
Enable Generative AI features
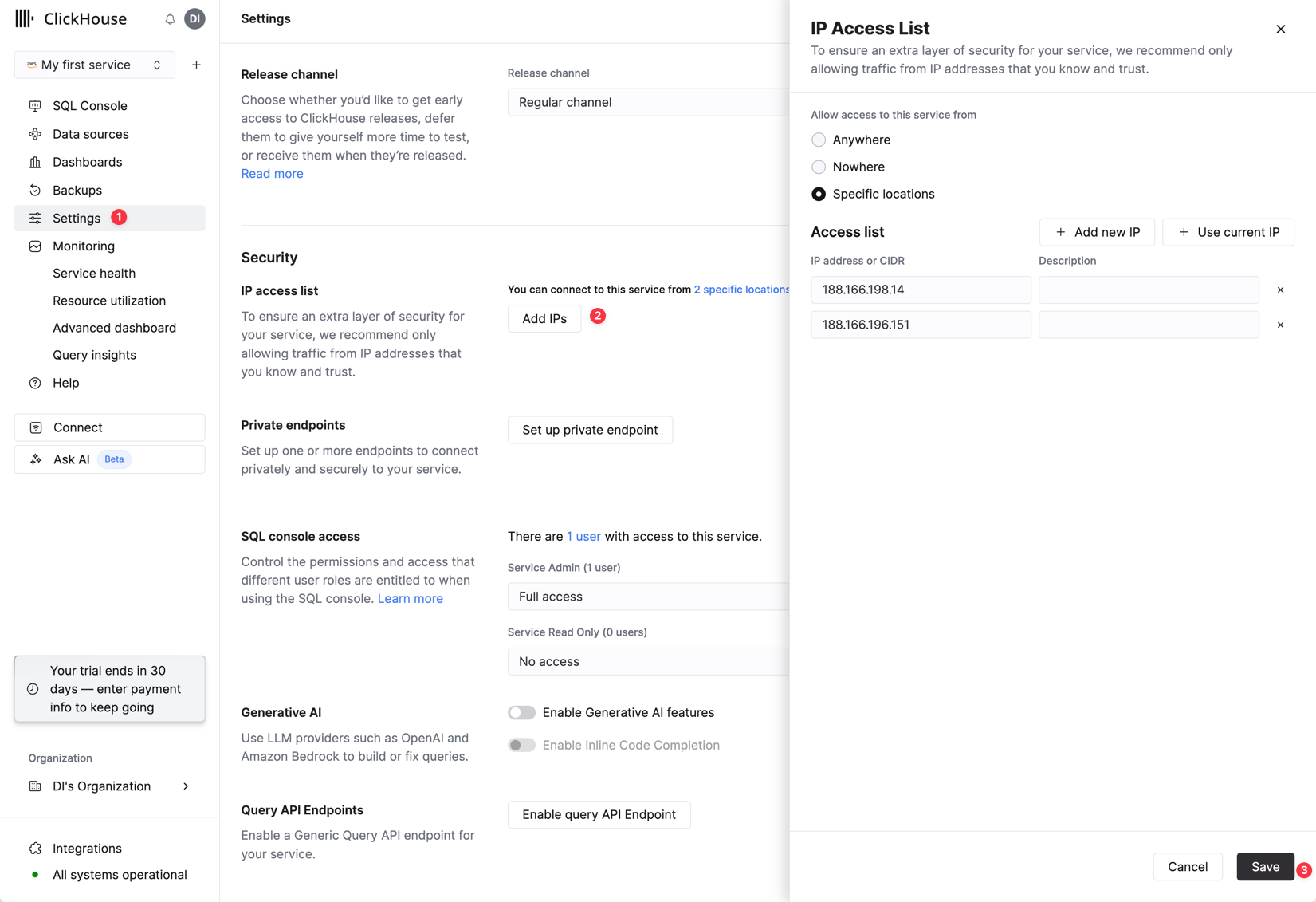click(522, 712)
